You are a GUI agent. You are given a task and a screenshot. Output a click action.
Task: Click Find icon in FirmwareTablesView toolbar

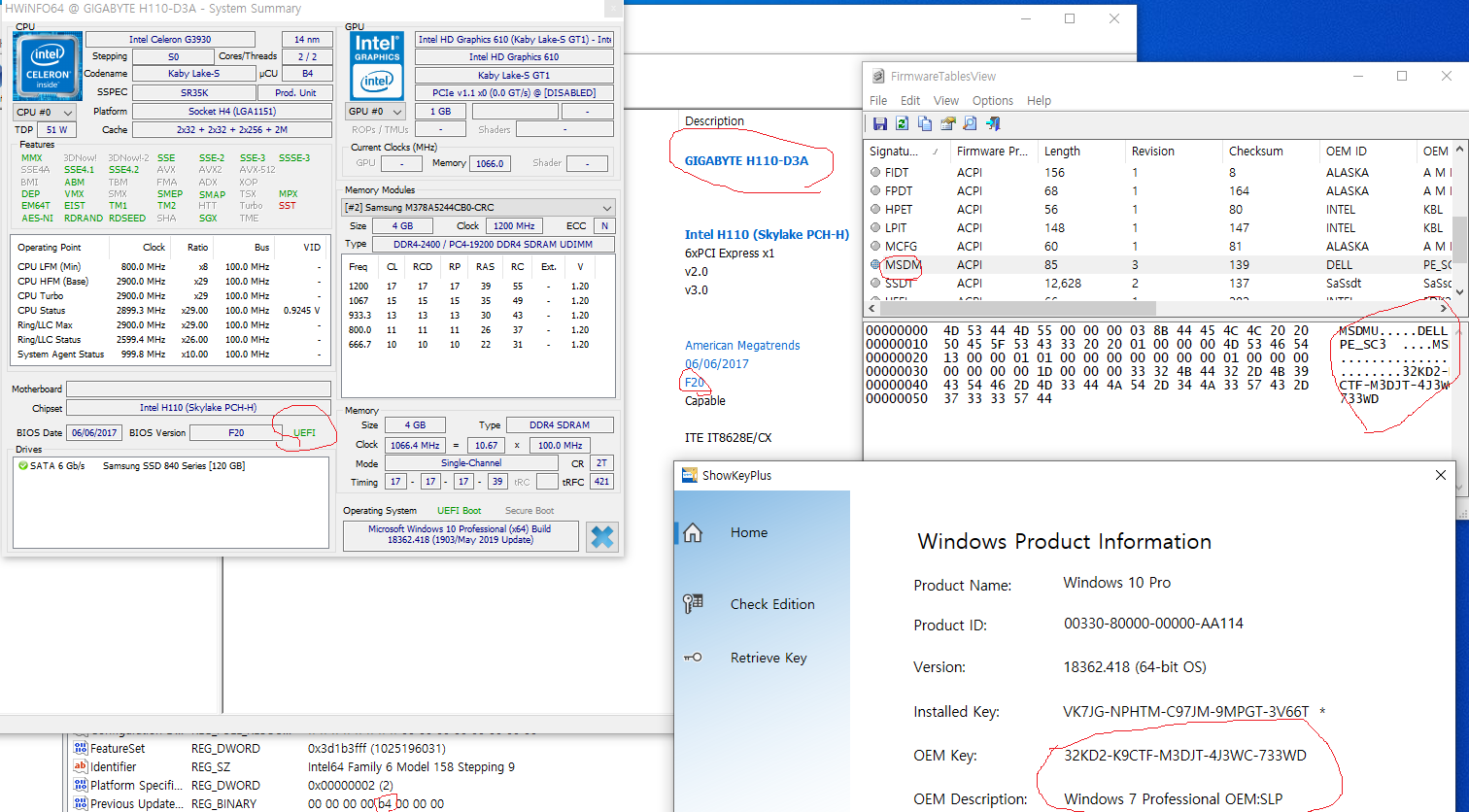pyautogui.click(x=970, y=123)
